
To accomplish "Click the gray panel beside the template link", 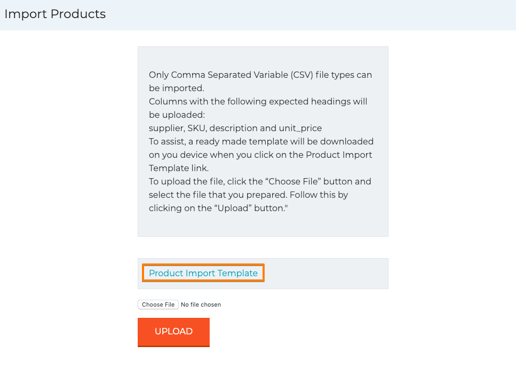I will pyautogui.click(x=326, y=273).
